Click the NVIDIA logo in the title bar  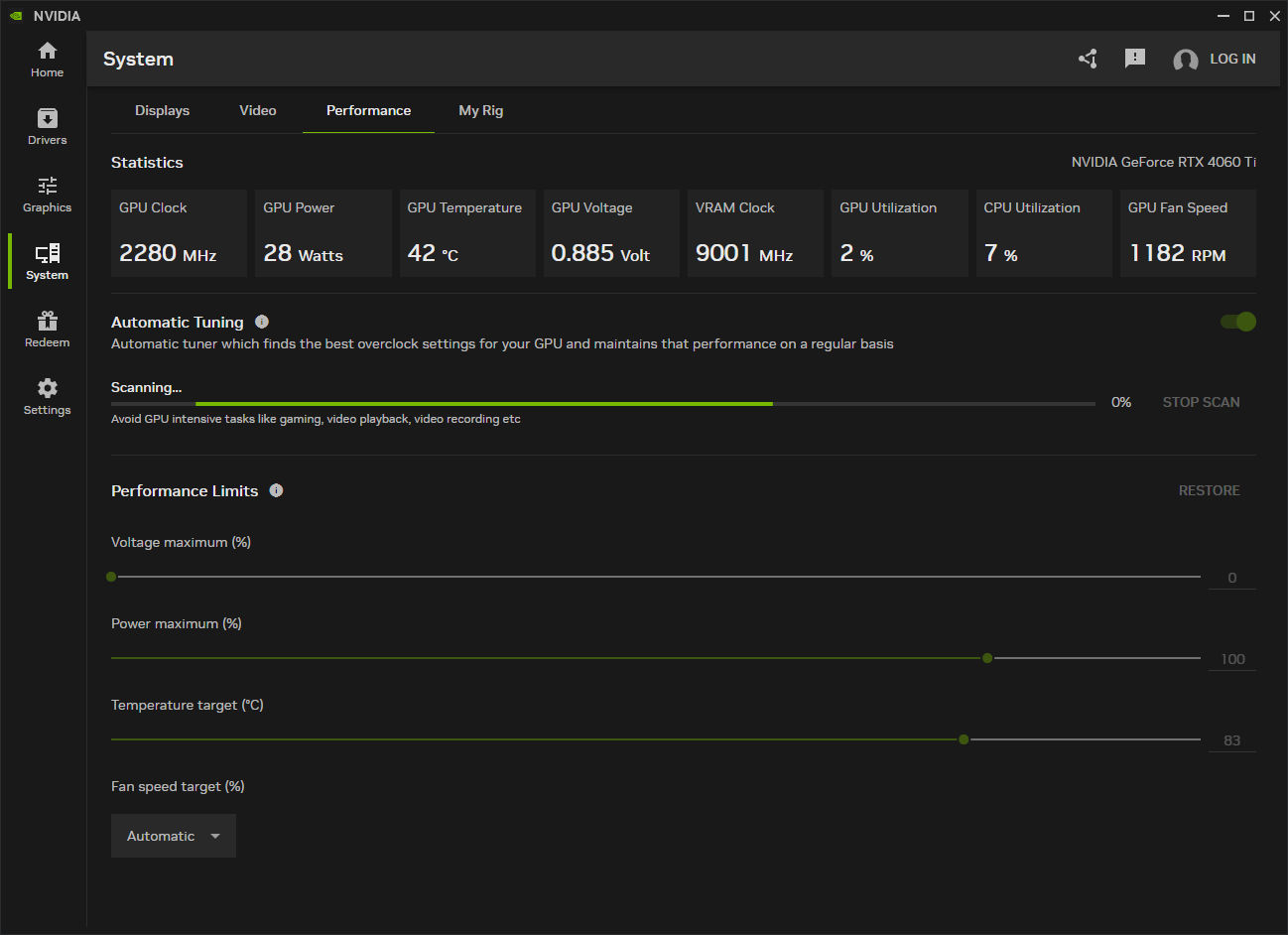click(16, 15)
